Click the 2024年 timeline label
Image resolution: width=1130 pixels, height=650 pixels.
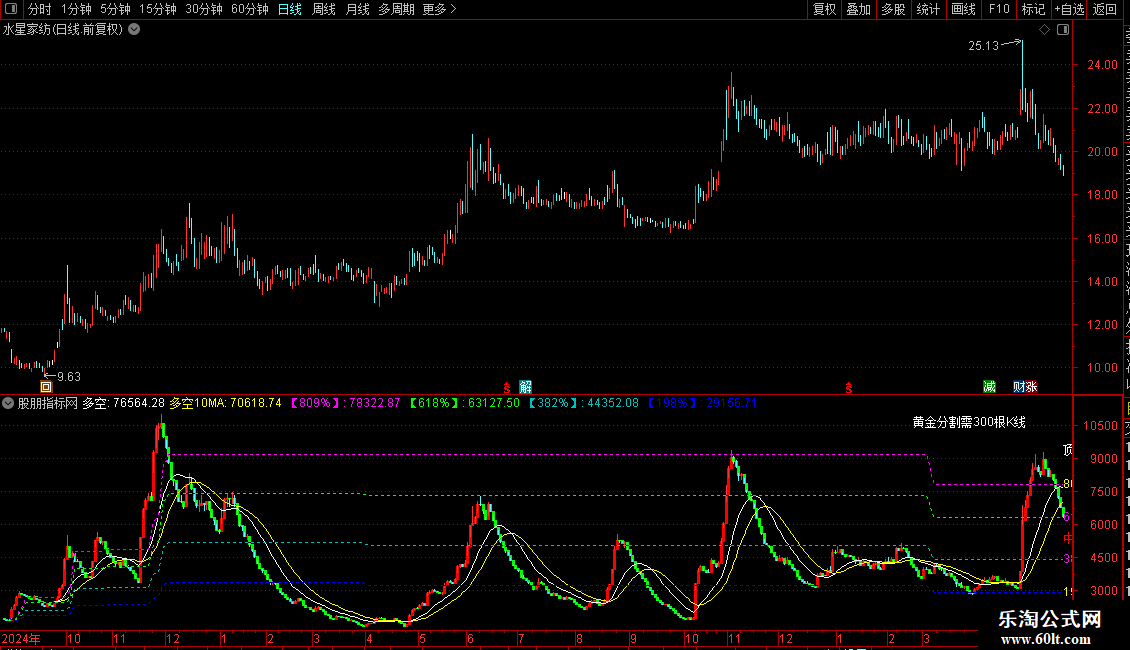[x=21, y=639]
